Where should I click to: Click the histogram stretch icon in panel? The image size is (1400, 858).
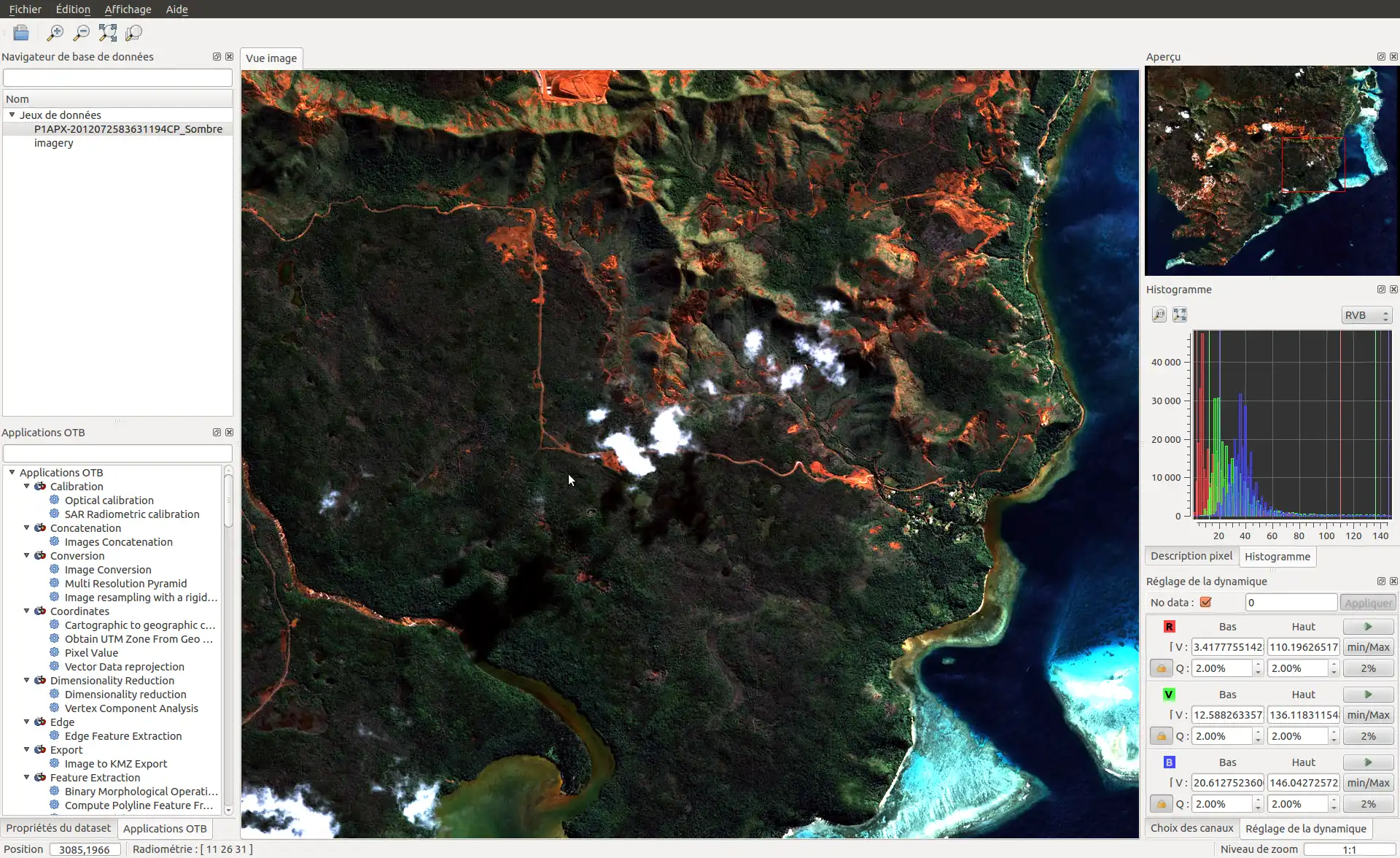coord(1180,314)
